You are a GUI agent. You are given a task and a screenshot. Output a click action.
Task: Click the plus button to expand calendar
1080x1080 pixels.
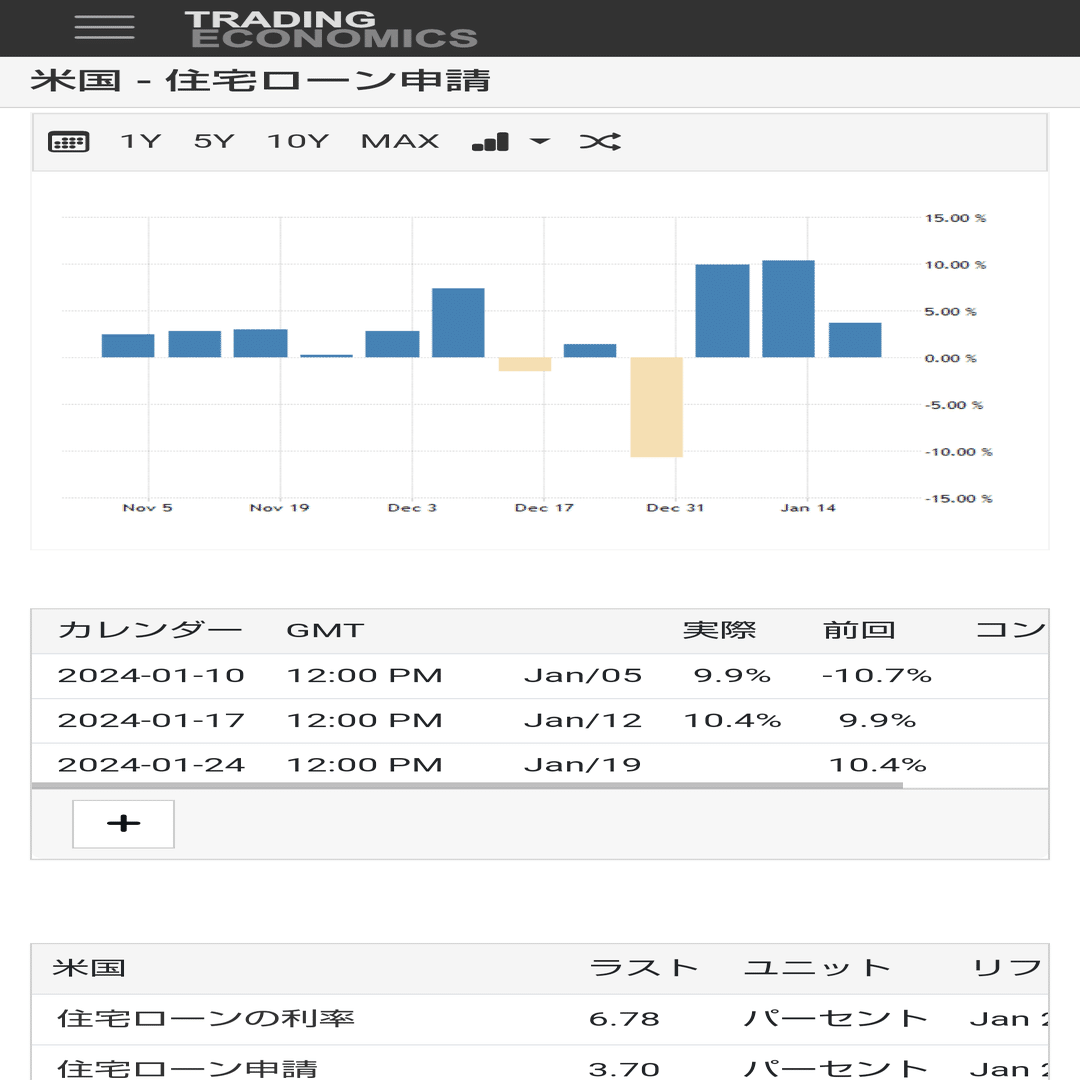point(123,824)
